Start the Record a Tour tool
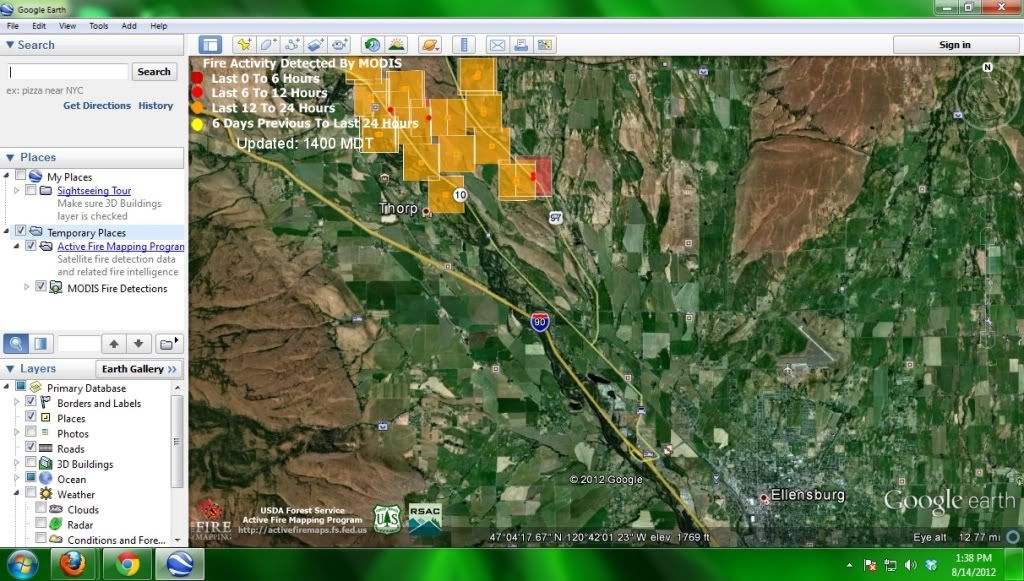 pyautogui.click(x=340, y=44)
